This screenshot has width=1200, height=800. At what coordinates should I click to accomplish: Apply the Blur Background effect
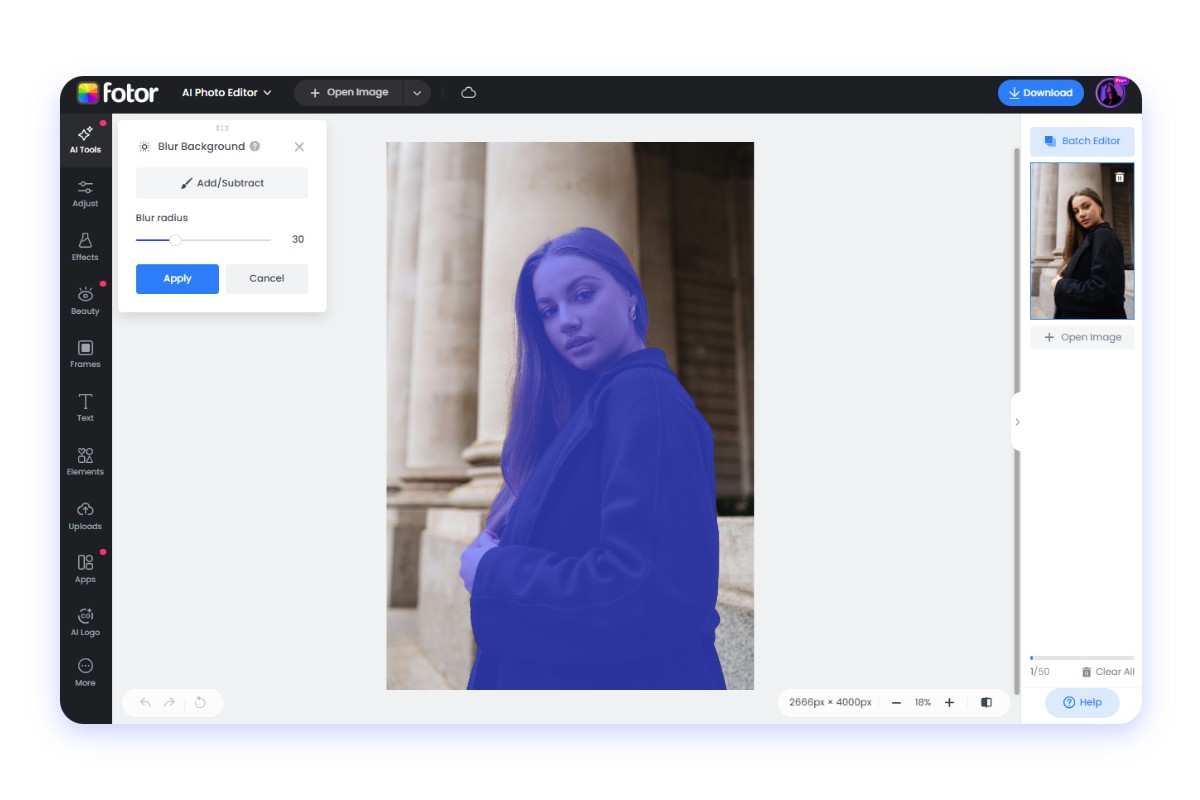177,278
